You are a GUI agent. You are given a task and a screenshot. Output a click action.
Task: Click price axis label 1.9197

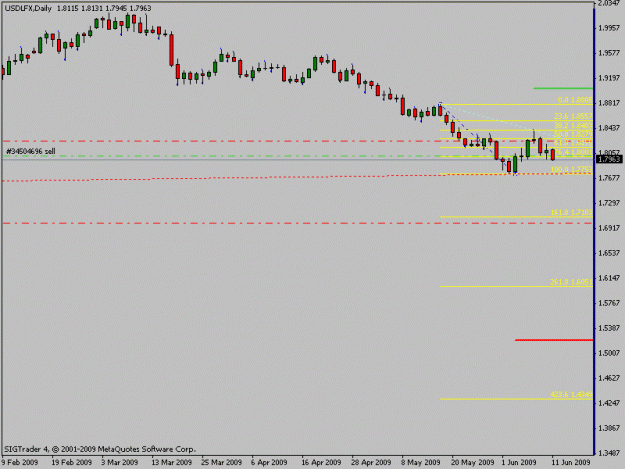tap(610, 78)
